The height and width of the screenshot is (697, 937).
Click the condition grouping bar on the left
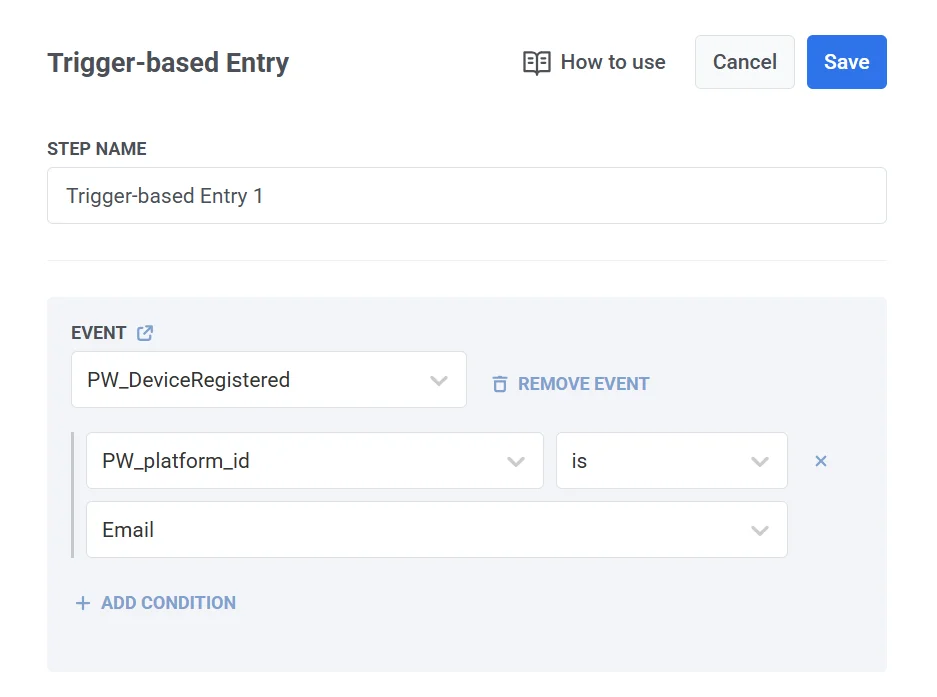point(73,495)
